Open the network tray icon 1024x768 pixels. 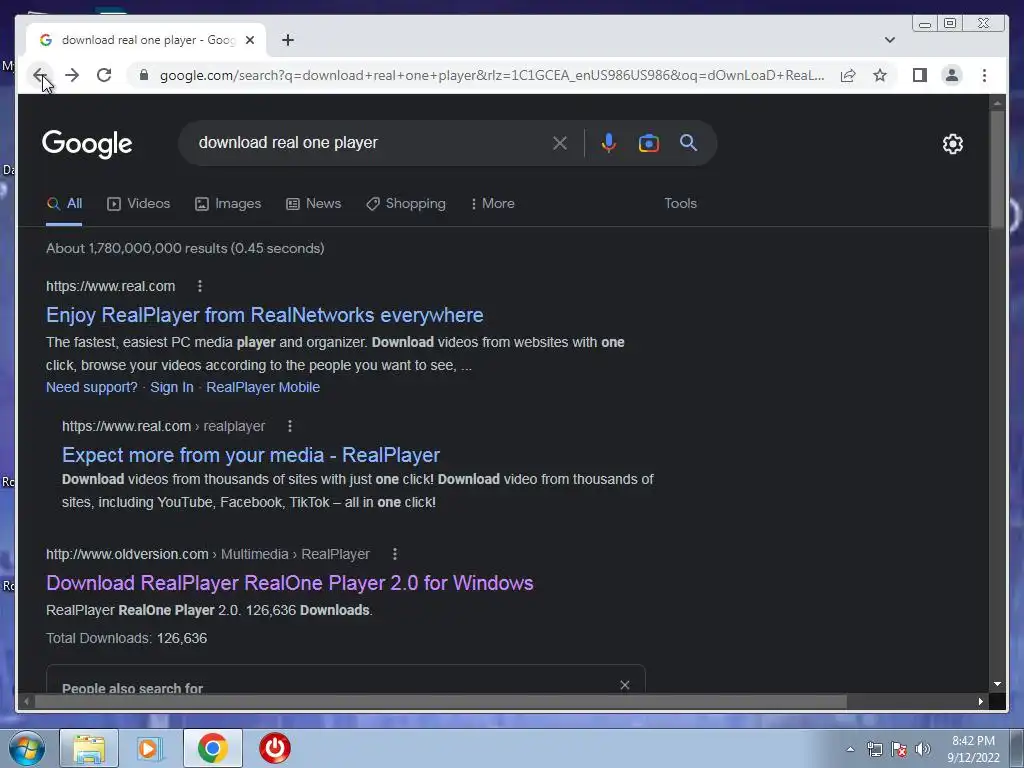(x=874, y=750)
